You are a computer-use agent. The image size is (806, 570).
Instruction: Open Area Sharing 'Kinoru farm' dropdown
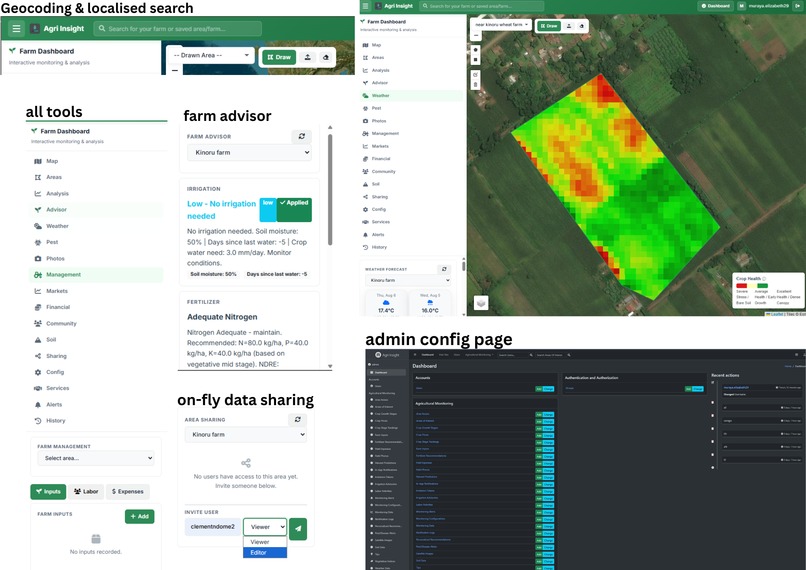coord(246,435)
